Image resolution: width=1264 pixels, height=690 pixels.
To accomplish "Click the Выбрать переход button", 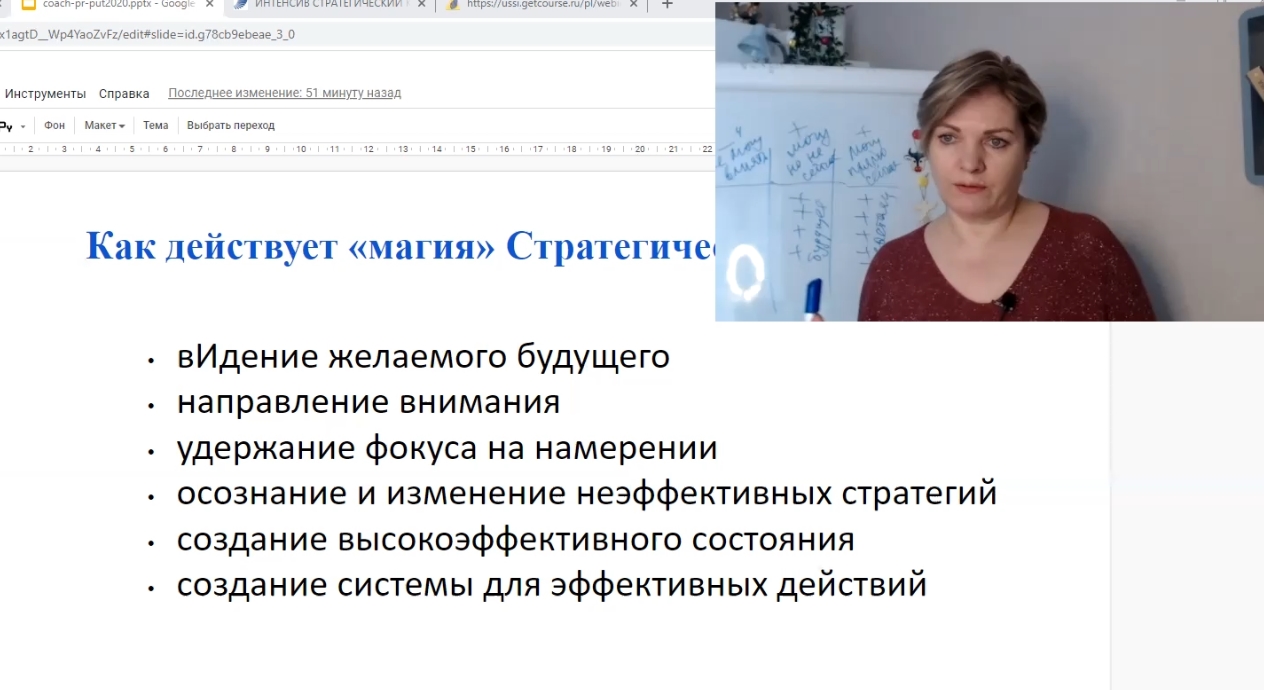I will pyautogui.click(x=230, y=126).
